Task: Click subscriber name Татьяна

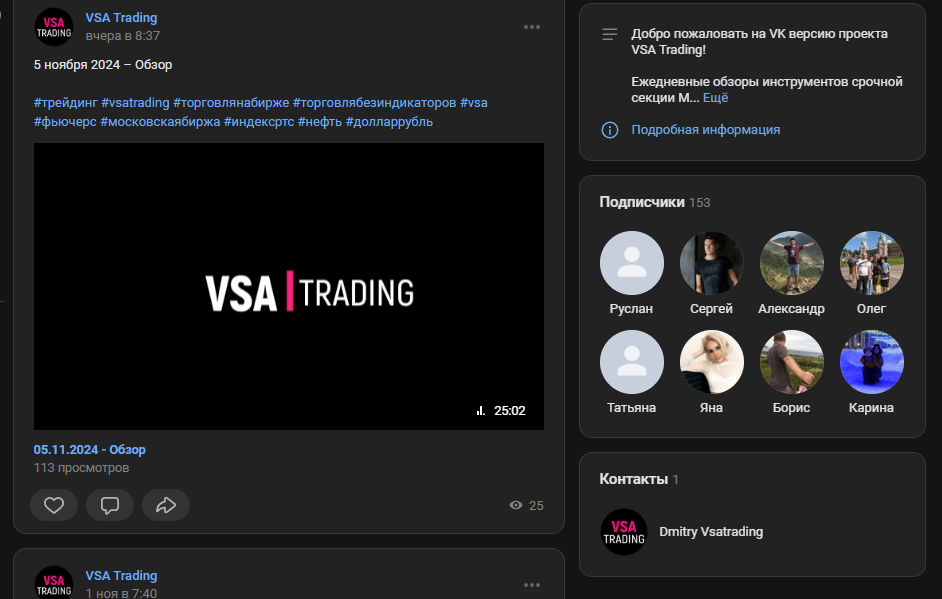Action: pos(631,408)
